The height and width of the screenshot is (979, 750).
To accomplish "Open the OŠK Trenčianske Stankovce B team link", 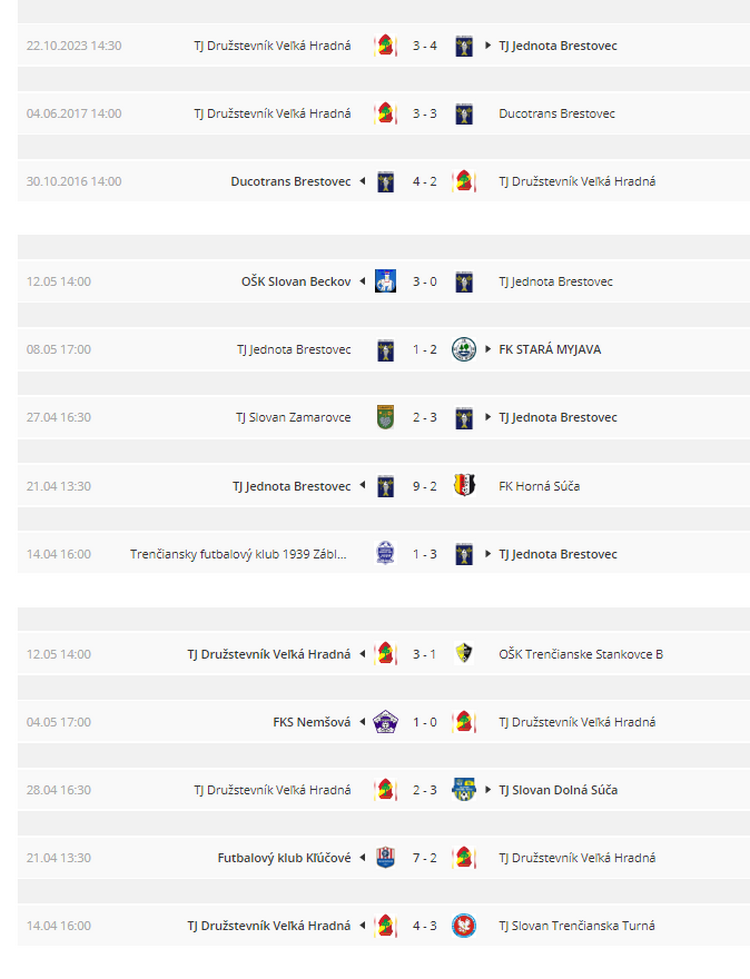I will [x=581, y=654].
